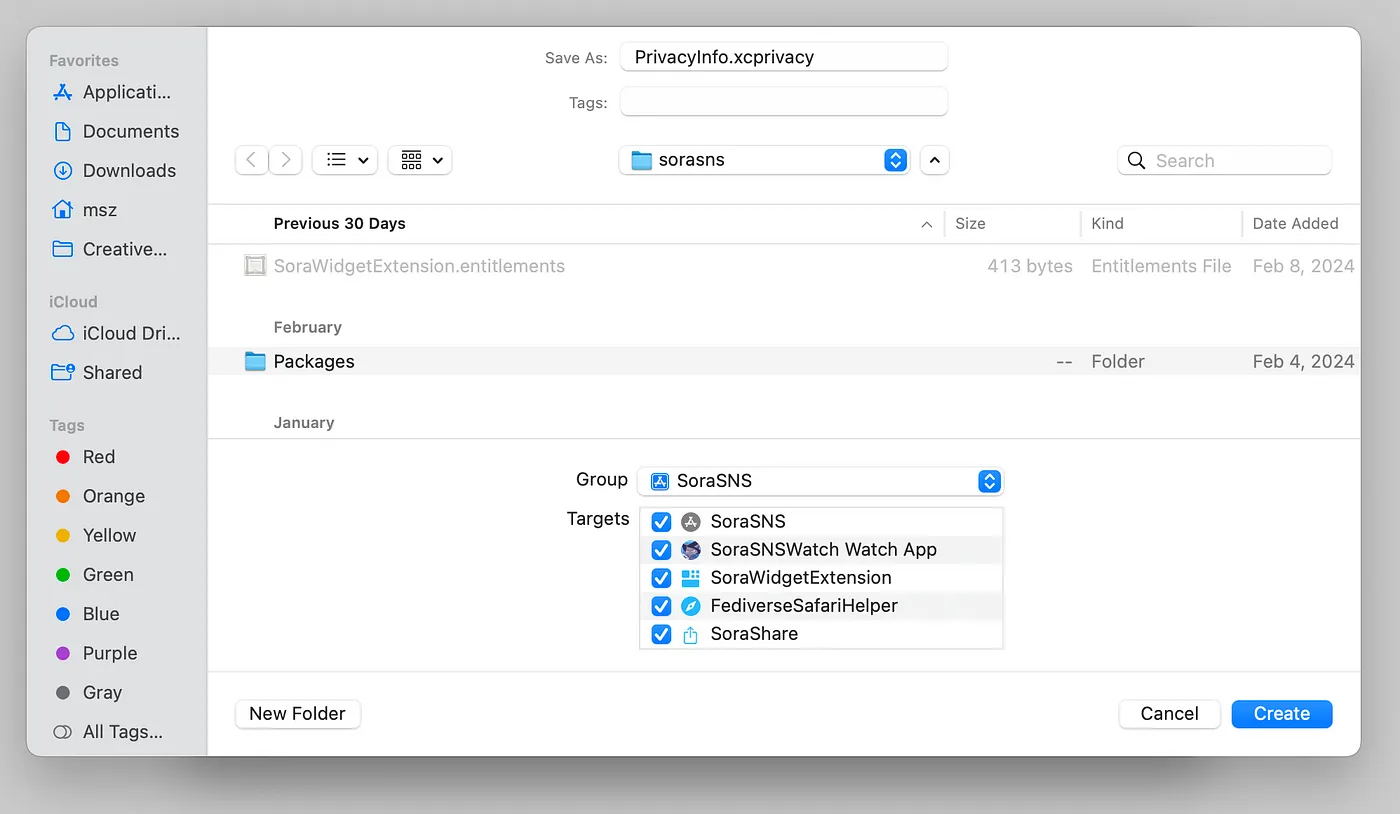
Task: Select iCloud Drive in the sidebar
Action: pyautogui.click(x=116, y=333)
